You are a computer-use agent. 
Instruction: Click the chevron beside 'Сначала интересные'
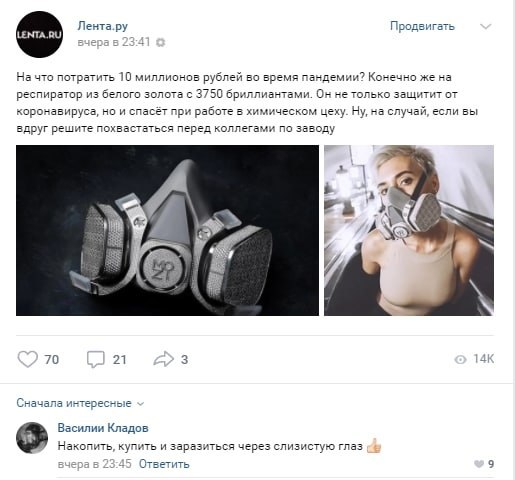pyautogui.click(x=141, y=404)
